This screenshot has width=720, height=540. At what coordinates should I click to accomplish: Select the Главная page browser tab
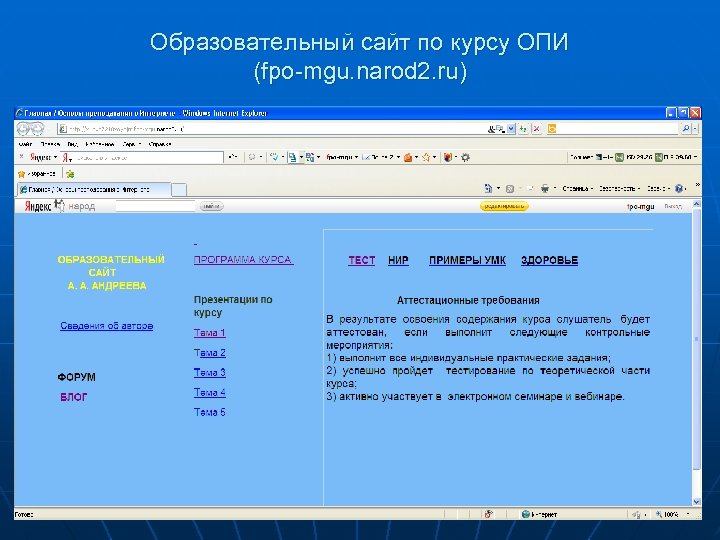[x=94, y=189]
